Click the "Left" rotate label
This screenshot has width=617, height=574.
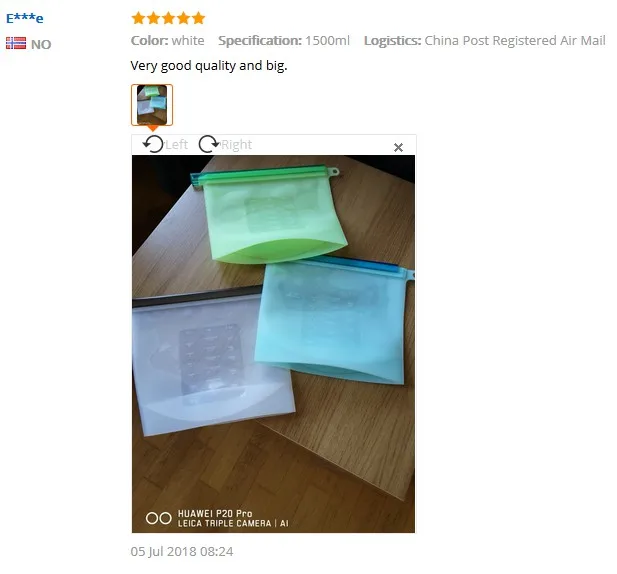coord(176,144)
